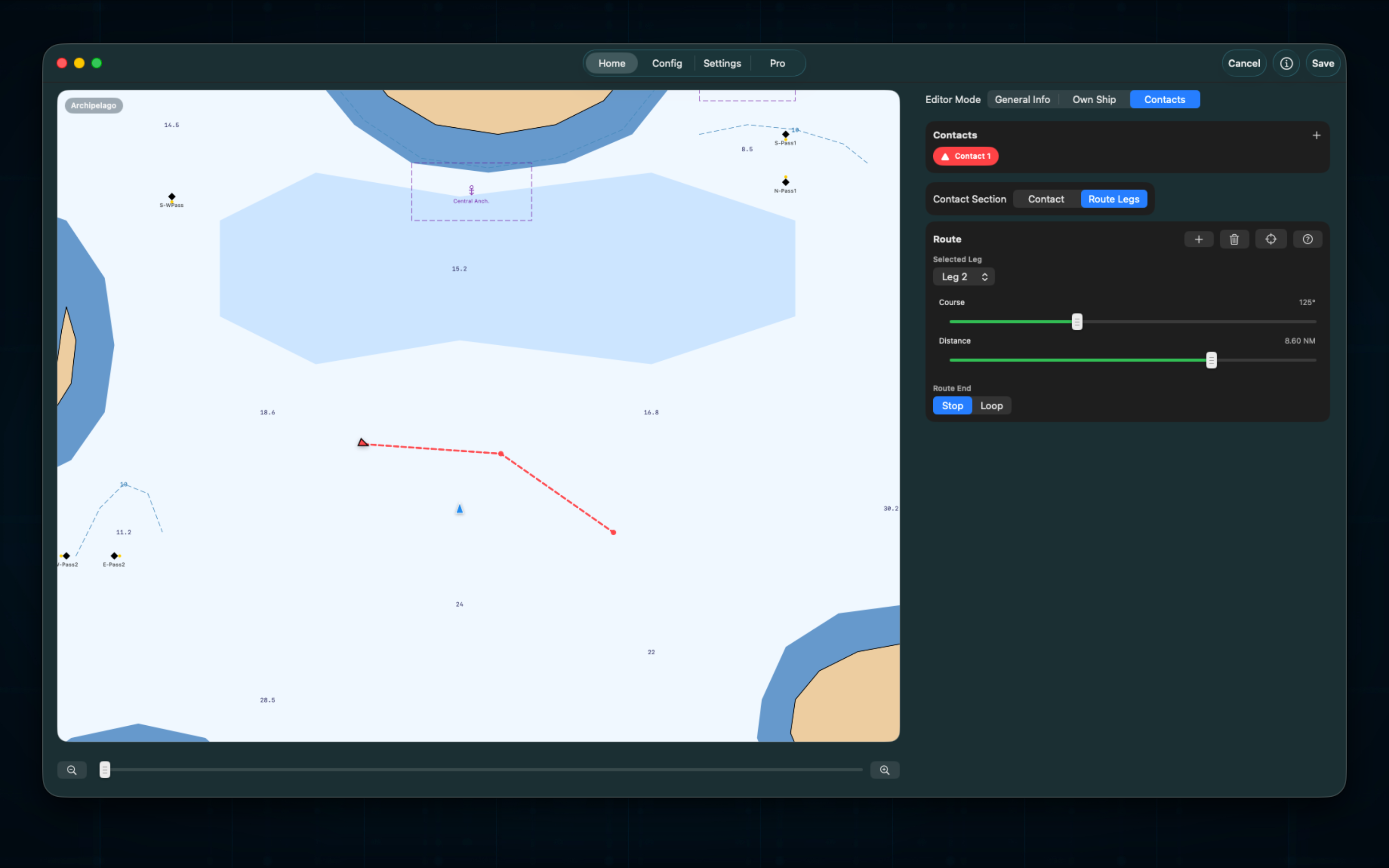Add a new contact with plus icon
Image resolution: width=1389 pixels, height=868 pixels.
(1316, 135)
